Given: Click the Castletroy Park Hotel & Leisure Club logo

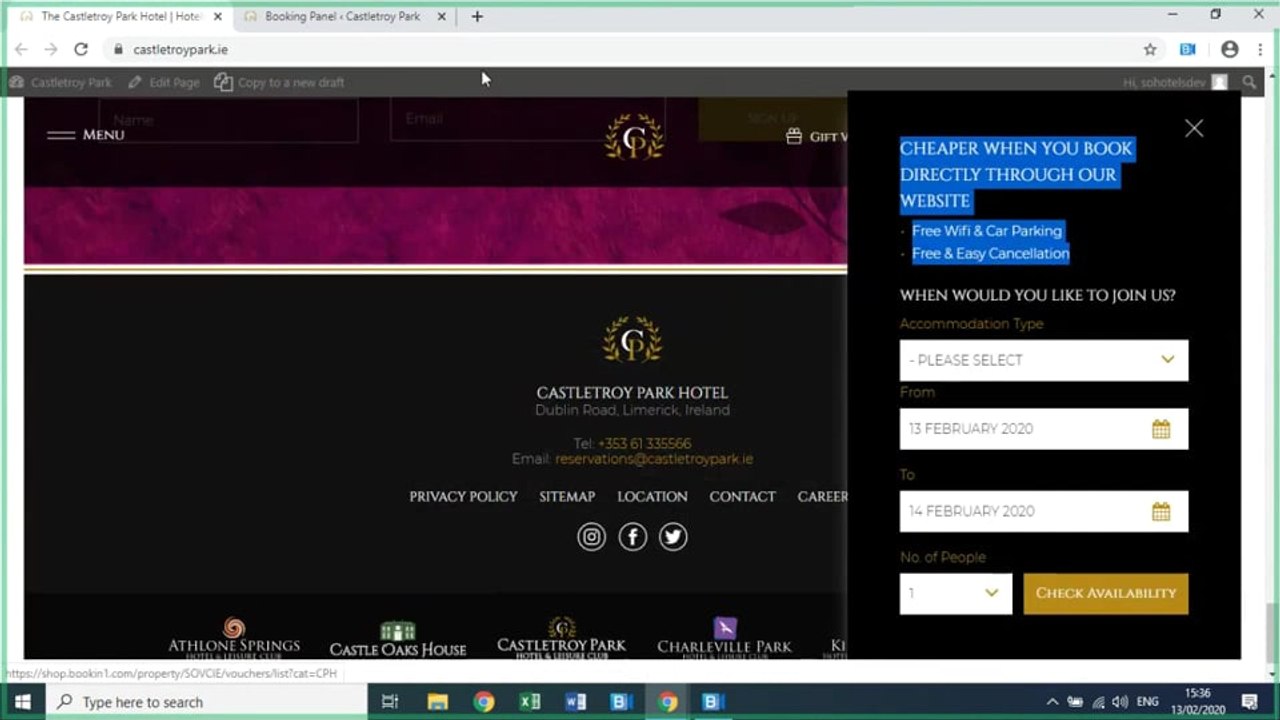Looking at the screenshot, I should 562,638.
